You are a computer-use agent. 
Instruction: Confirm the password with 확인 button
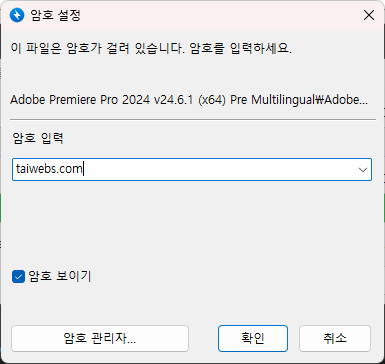coord(253,338)
